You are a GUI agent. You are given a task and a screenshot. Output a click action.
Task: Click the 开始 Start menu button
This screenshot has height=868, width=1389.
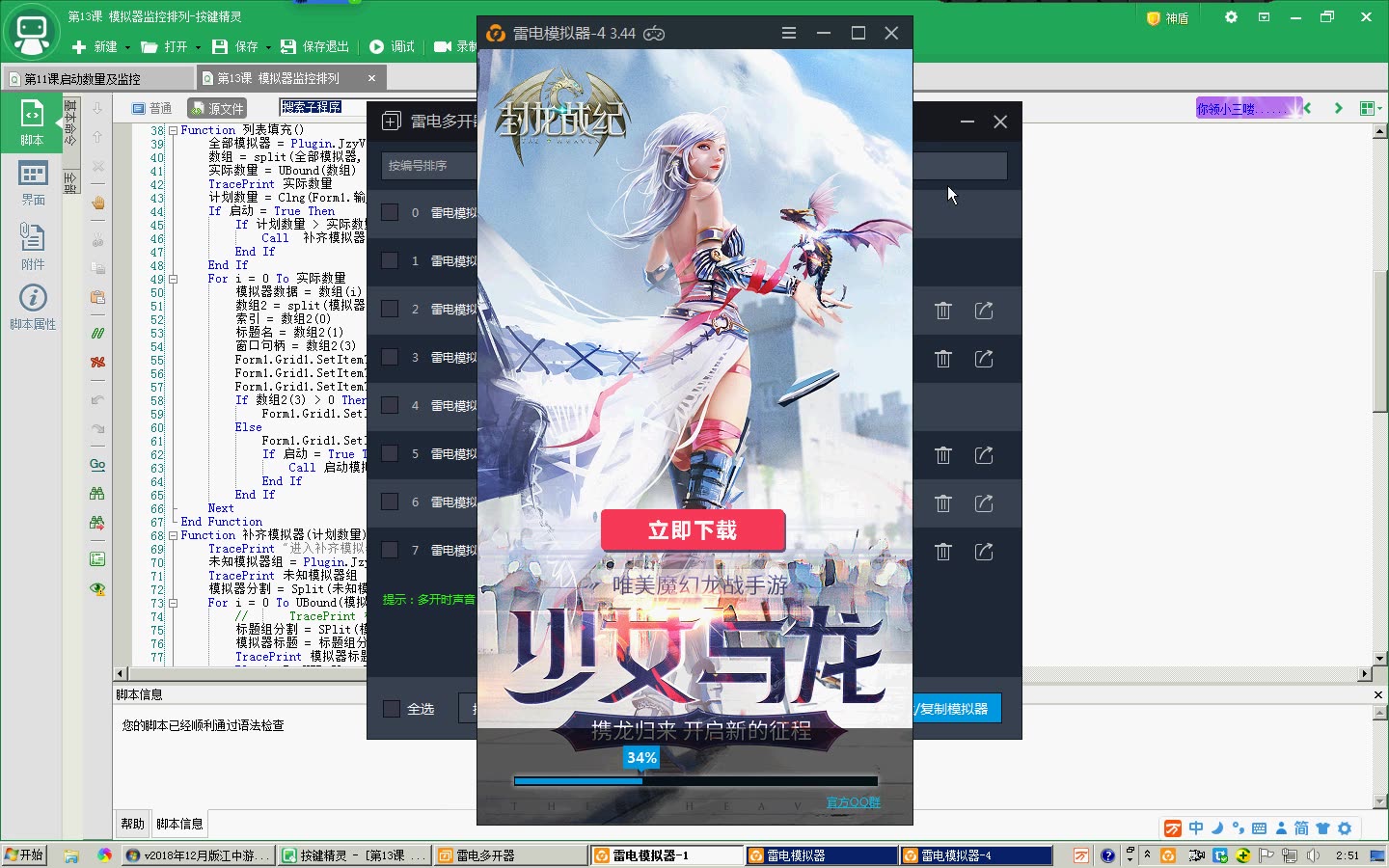(x=24, y=855)
